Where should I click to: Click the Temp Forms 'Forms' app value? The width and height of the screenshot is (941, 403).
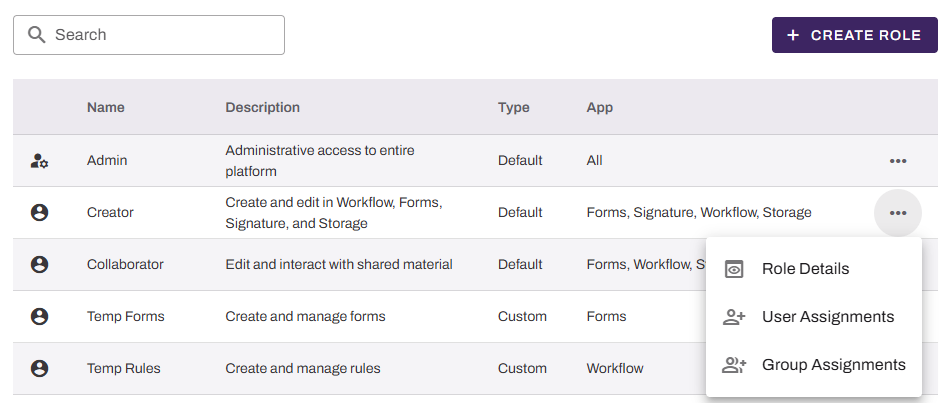[x=607, y=316]
